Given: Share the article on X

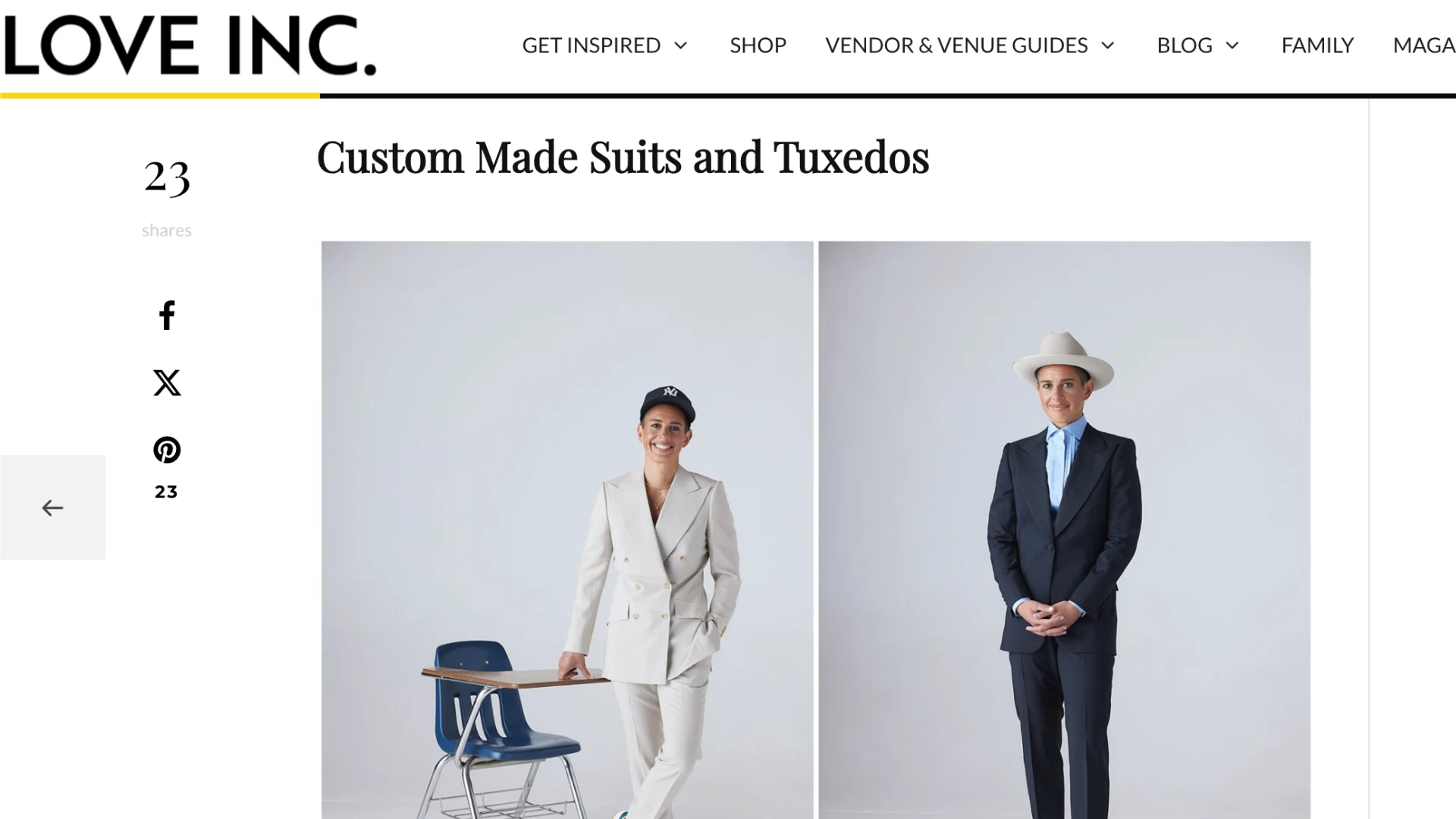Looking at the screenshot, I should 167,383.
